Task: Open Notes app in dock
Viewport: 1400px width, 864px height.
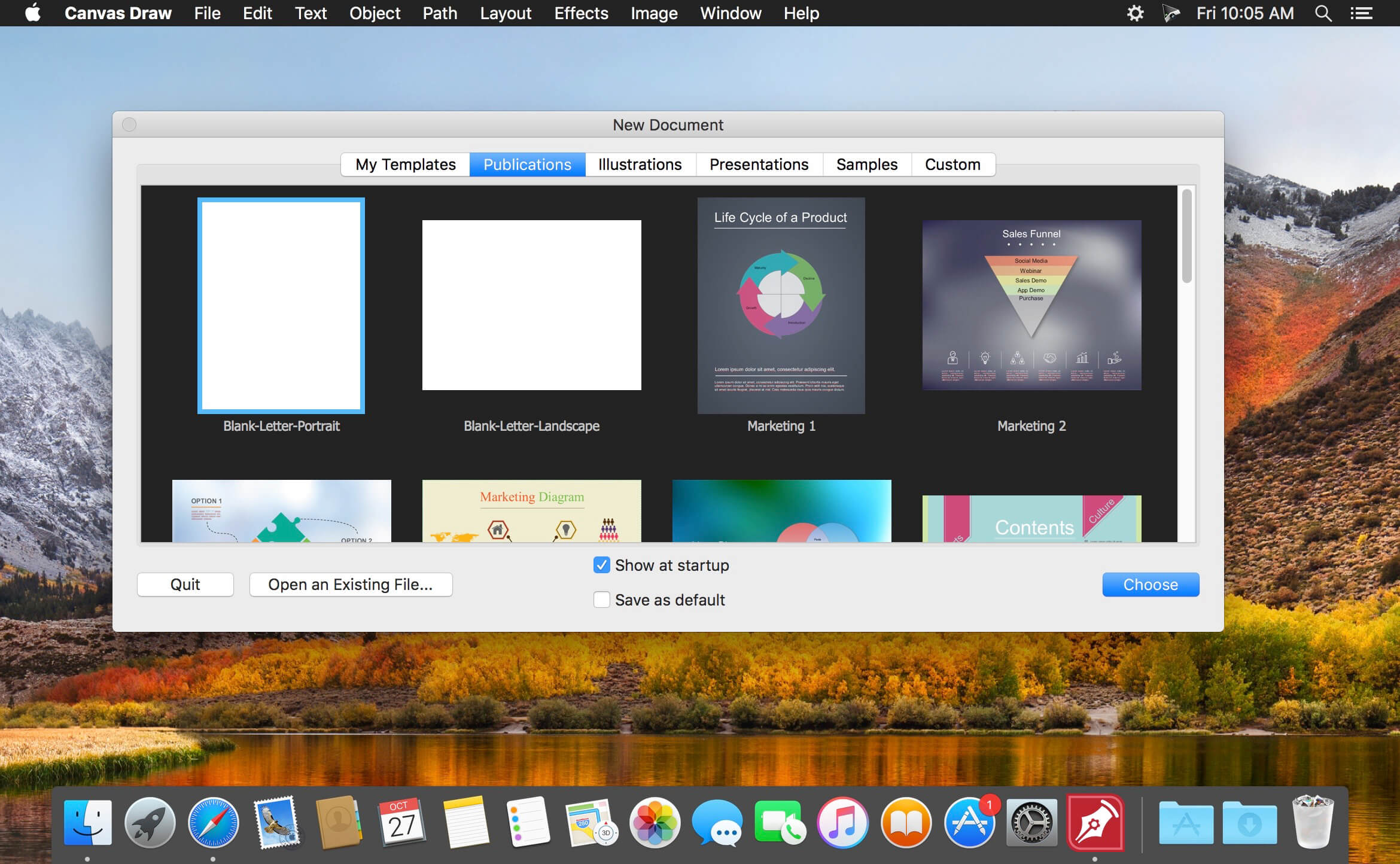Action: click(x=465, y=823)
